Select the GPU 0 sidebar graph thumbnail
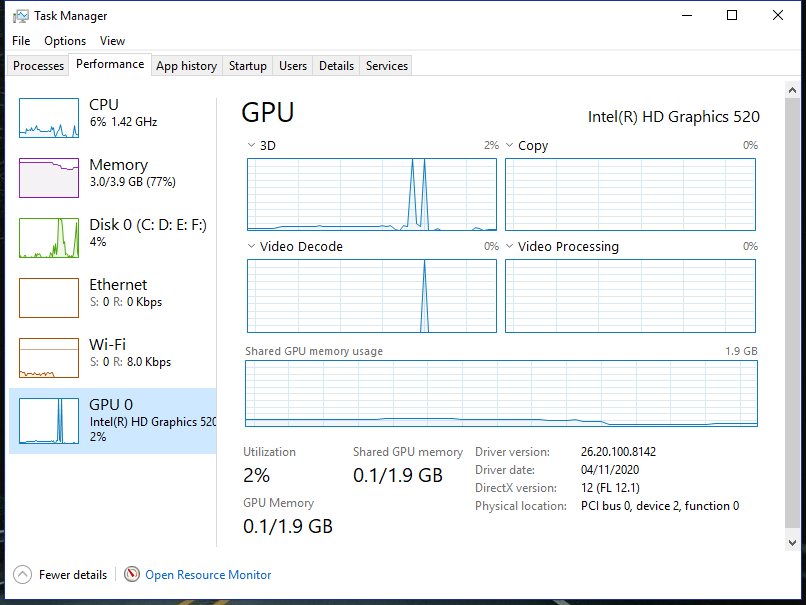The height and width of the screenshot is (605, 806). coord(49,420)
